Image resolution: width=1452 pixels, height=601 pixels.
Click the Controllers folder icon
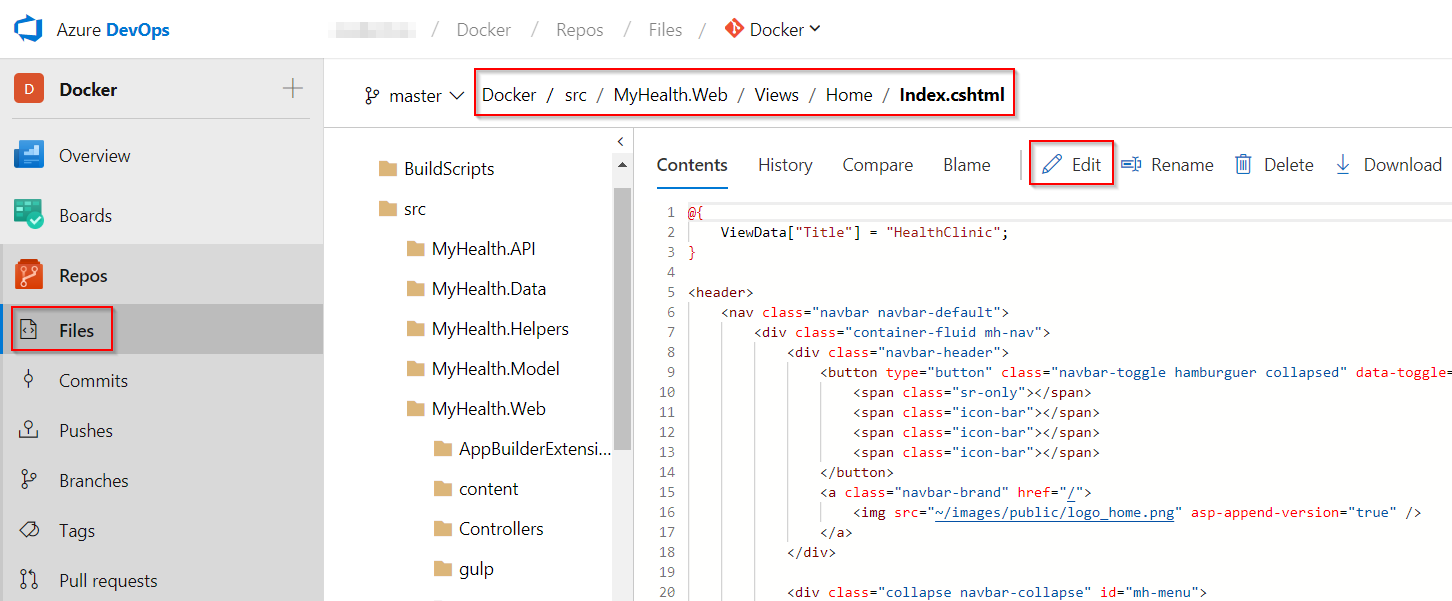click(443, 529)
